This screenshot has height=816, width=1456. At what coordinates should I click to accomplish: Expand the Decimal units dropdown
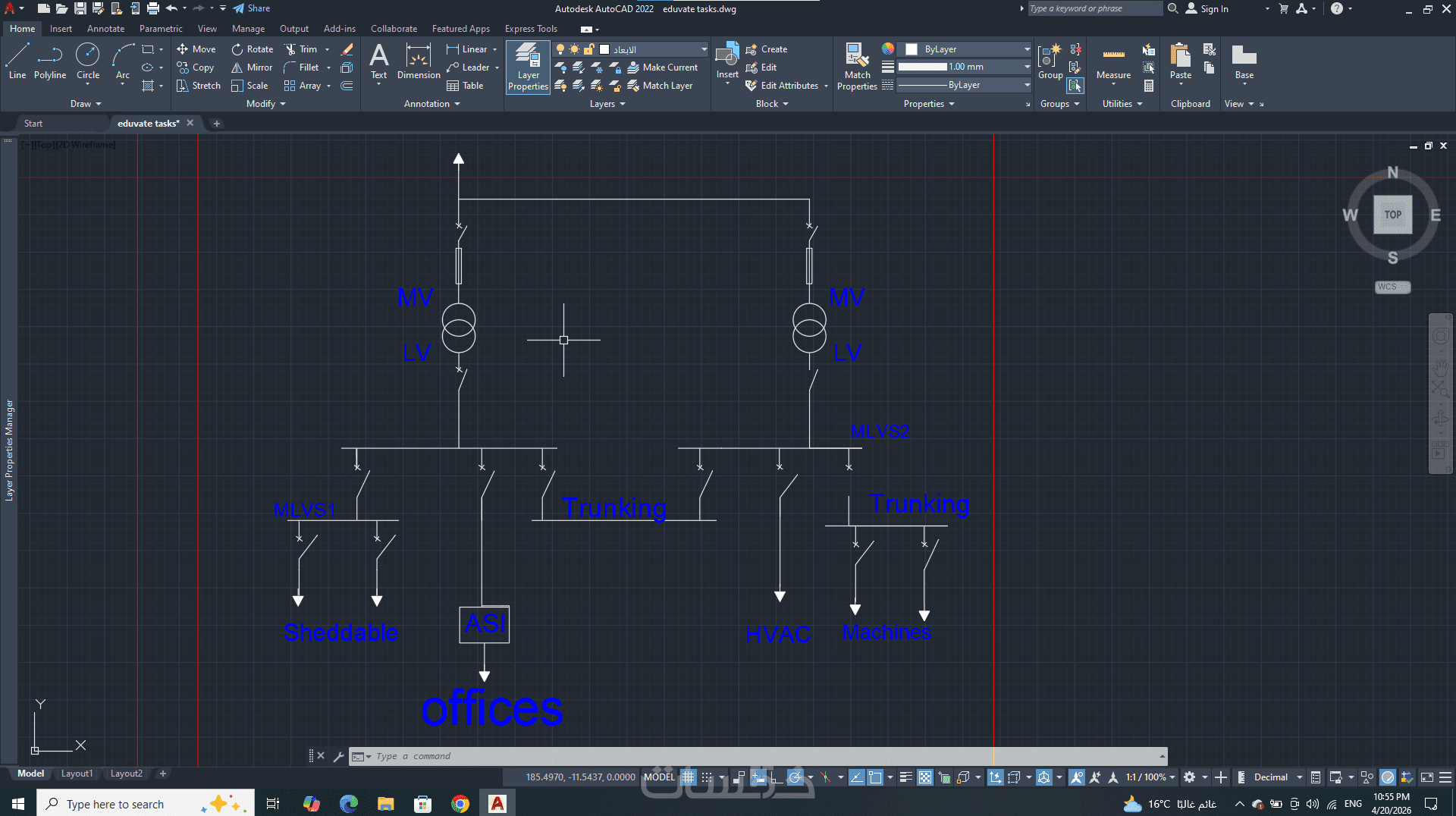(x=1299, y=777)
